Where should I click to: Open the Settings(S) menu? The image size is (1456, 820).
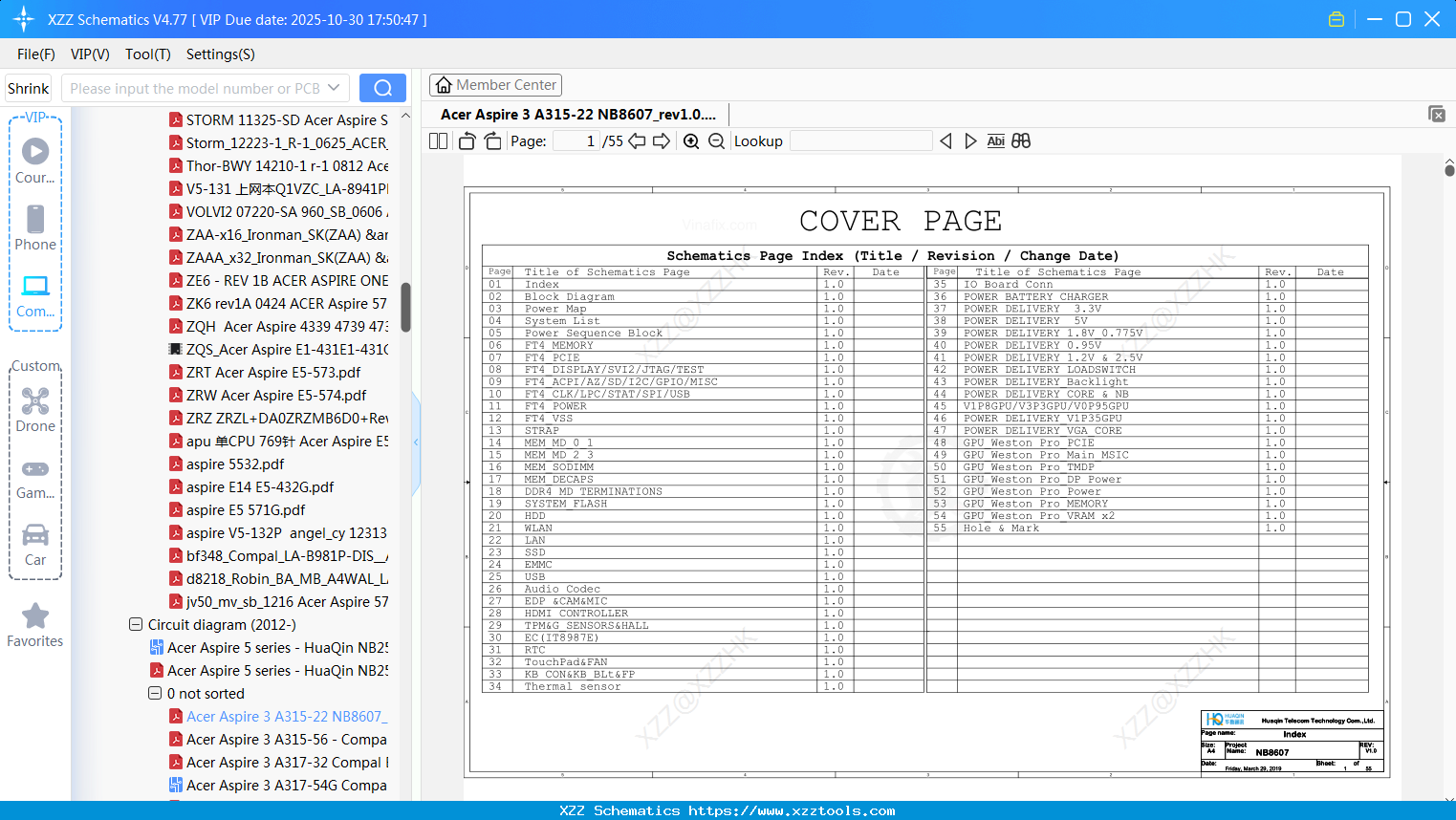(221, 54)
